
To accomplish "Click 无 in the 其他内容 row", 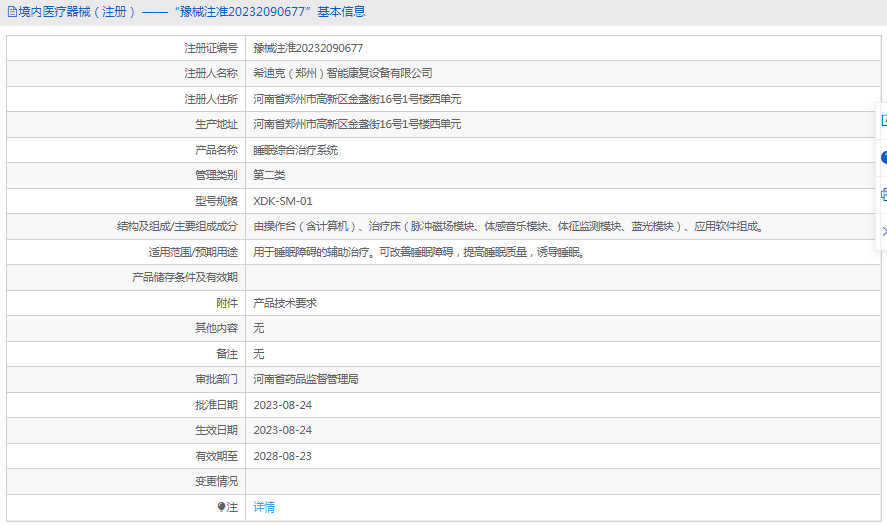I will (x=259, y=328).
